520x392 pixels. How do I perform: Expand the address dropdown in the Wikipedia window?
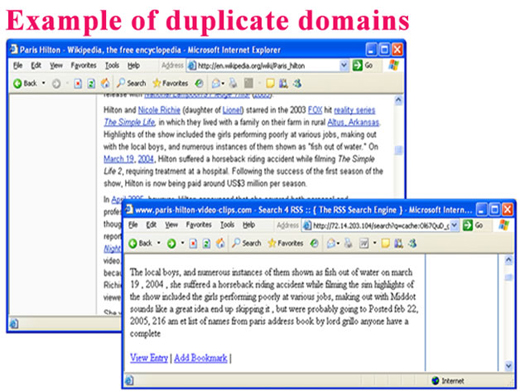click(344, 66)
